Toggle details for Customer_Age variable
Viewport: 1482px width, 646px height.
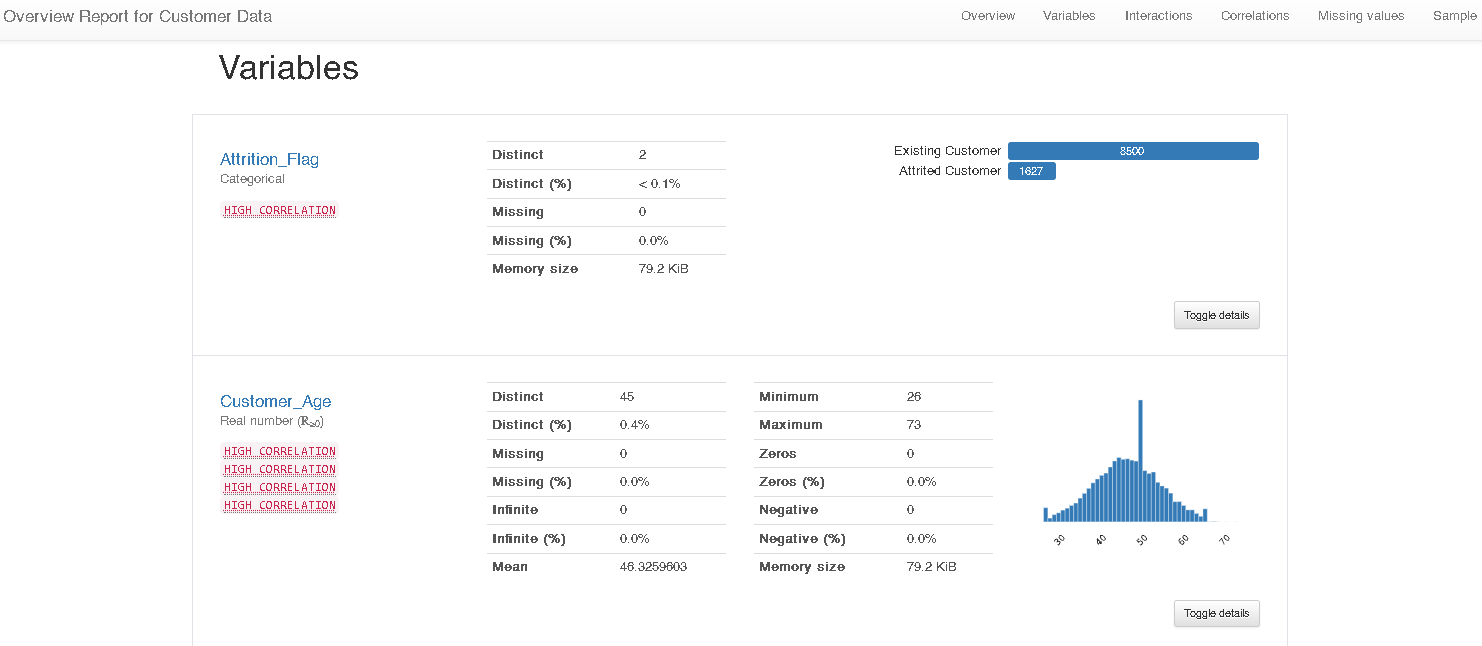tap(1216, 613)
